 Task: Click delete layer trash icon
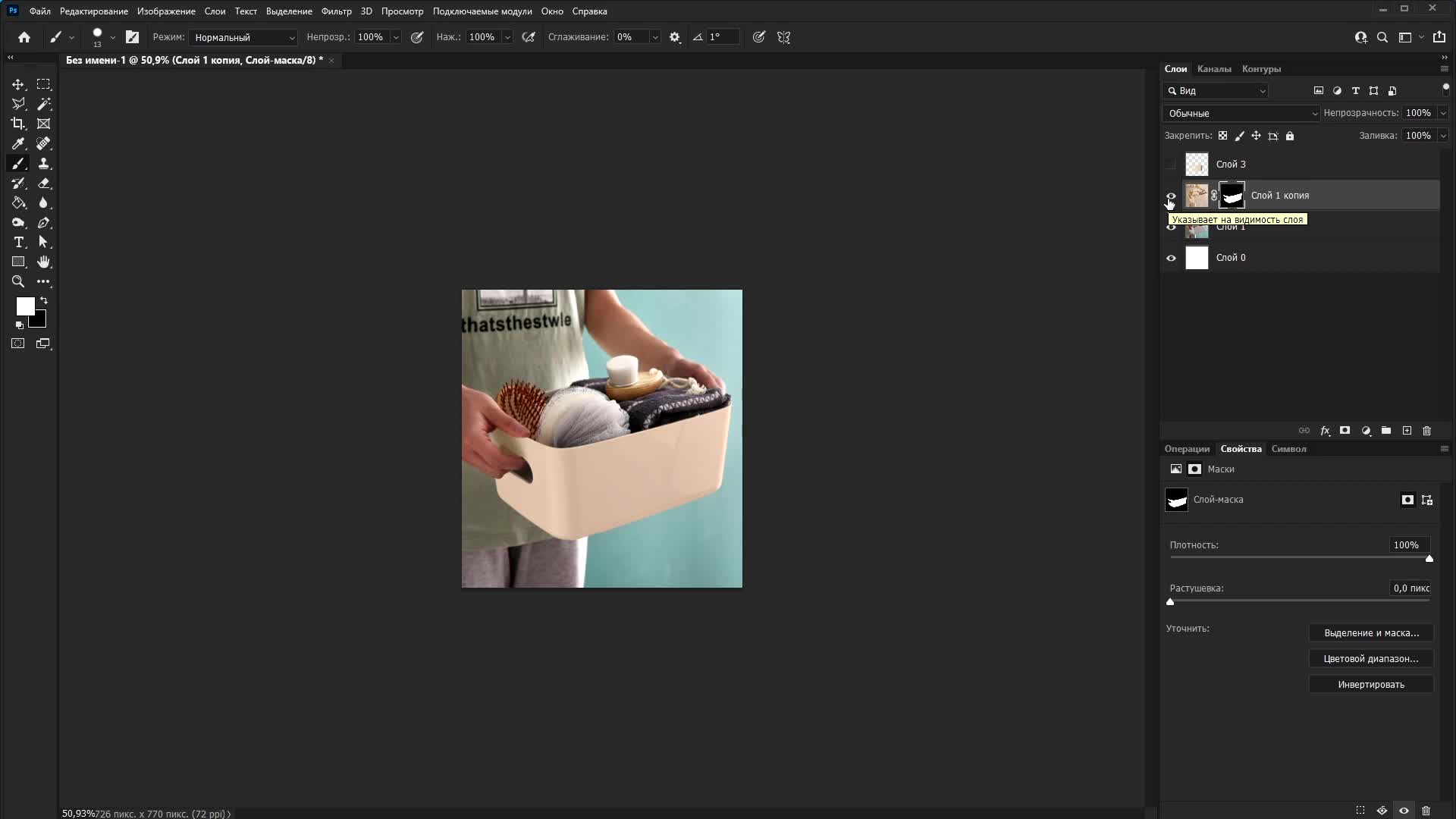click(1426, 431)
